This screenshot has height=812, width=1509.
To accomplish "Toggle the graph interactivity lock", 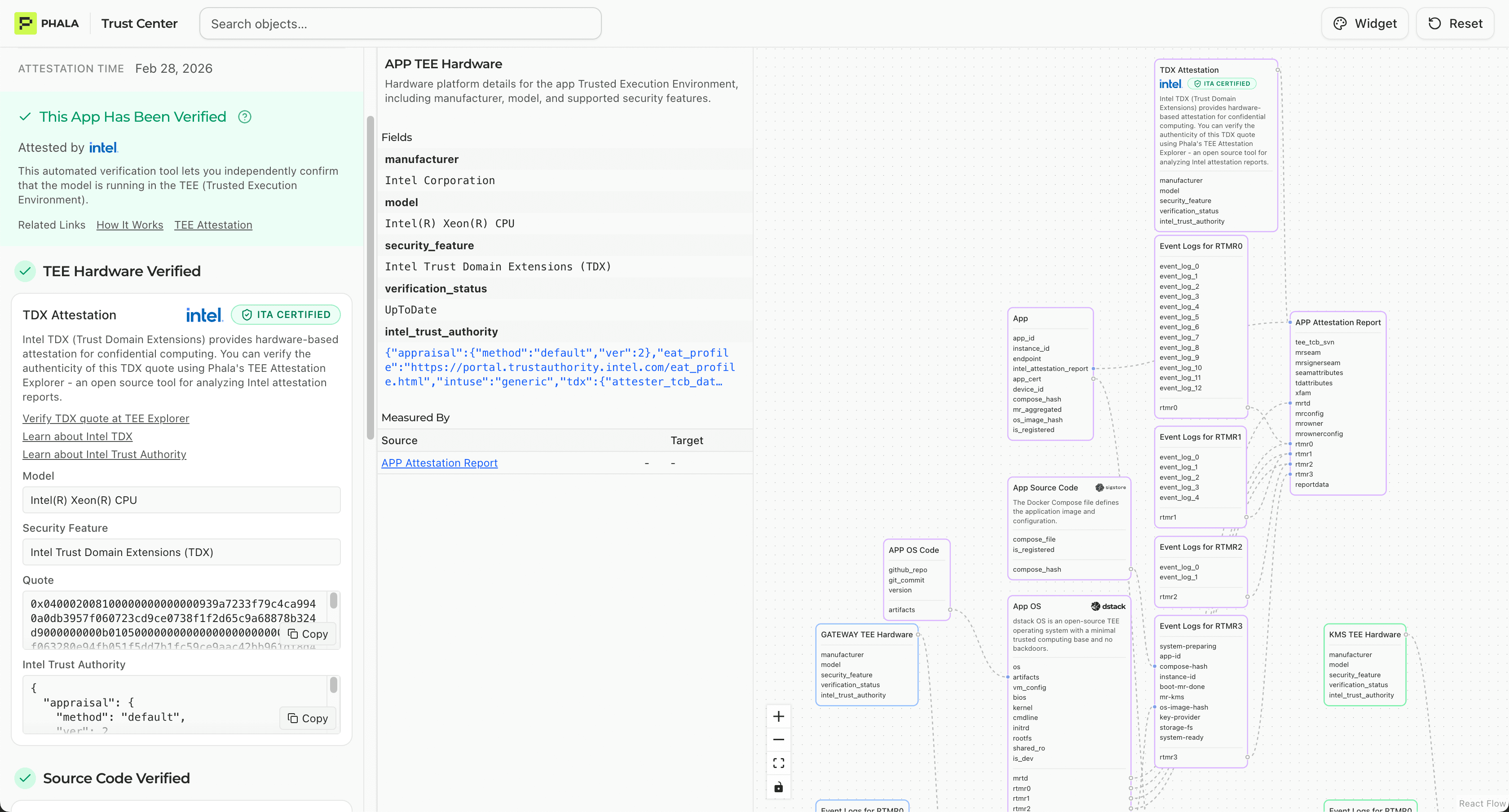I will point(778,787).
